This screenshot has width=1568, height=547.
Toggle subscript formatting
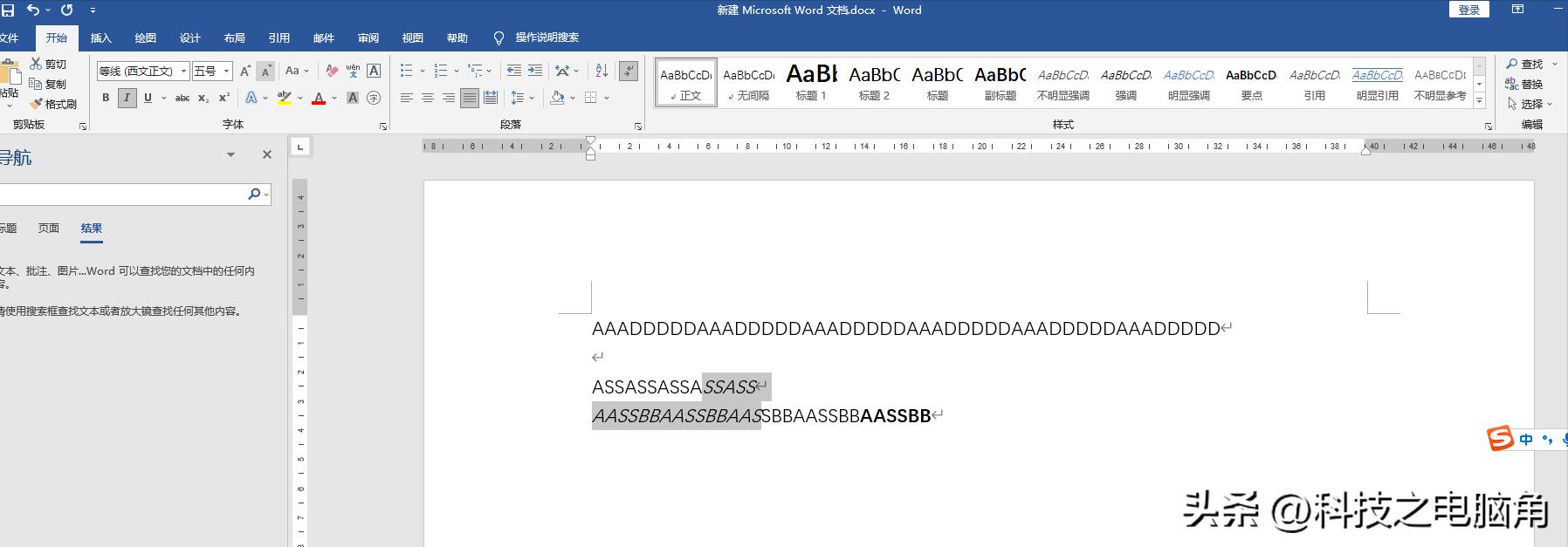click(203, 98)
